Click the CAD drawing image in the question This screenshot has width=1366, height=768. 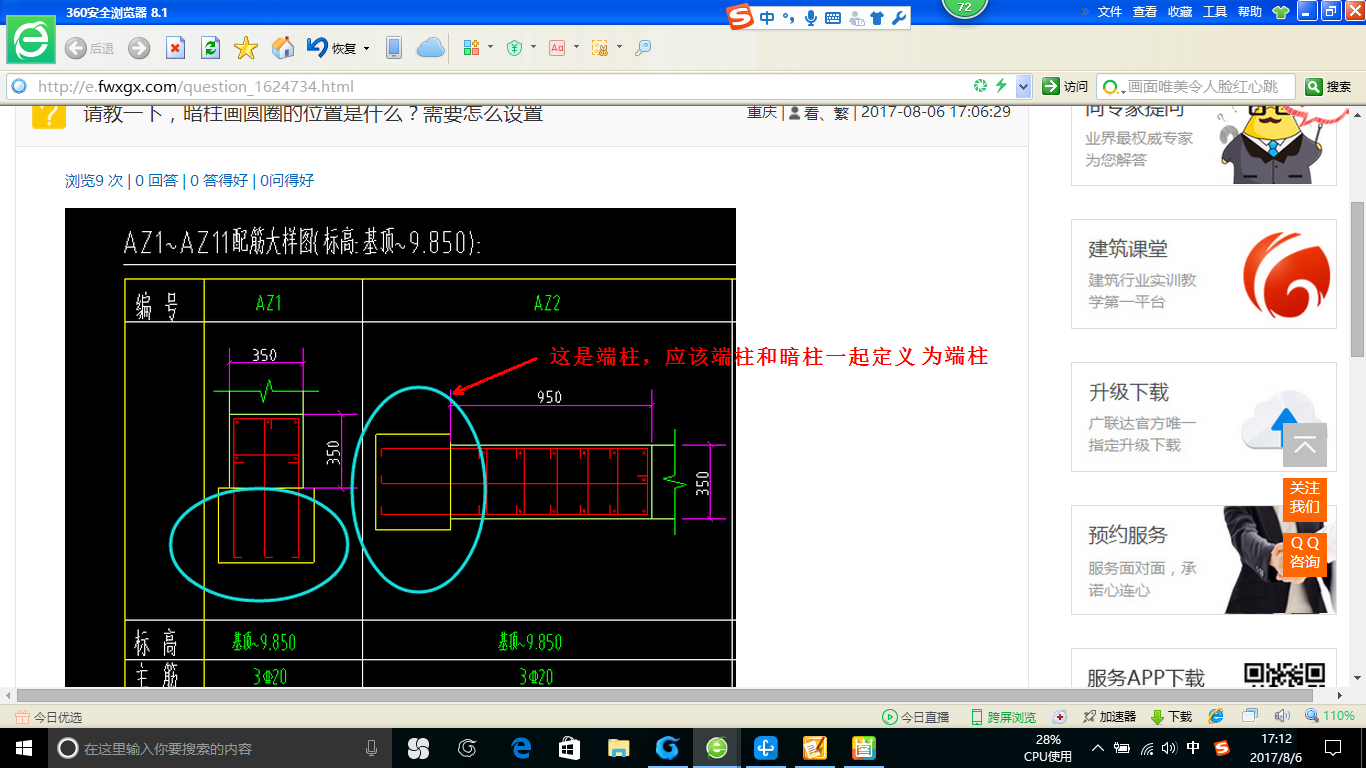point(400,448)
